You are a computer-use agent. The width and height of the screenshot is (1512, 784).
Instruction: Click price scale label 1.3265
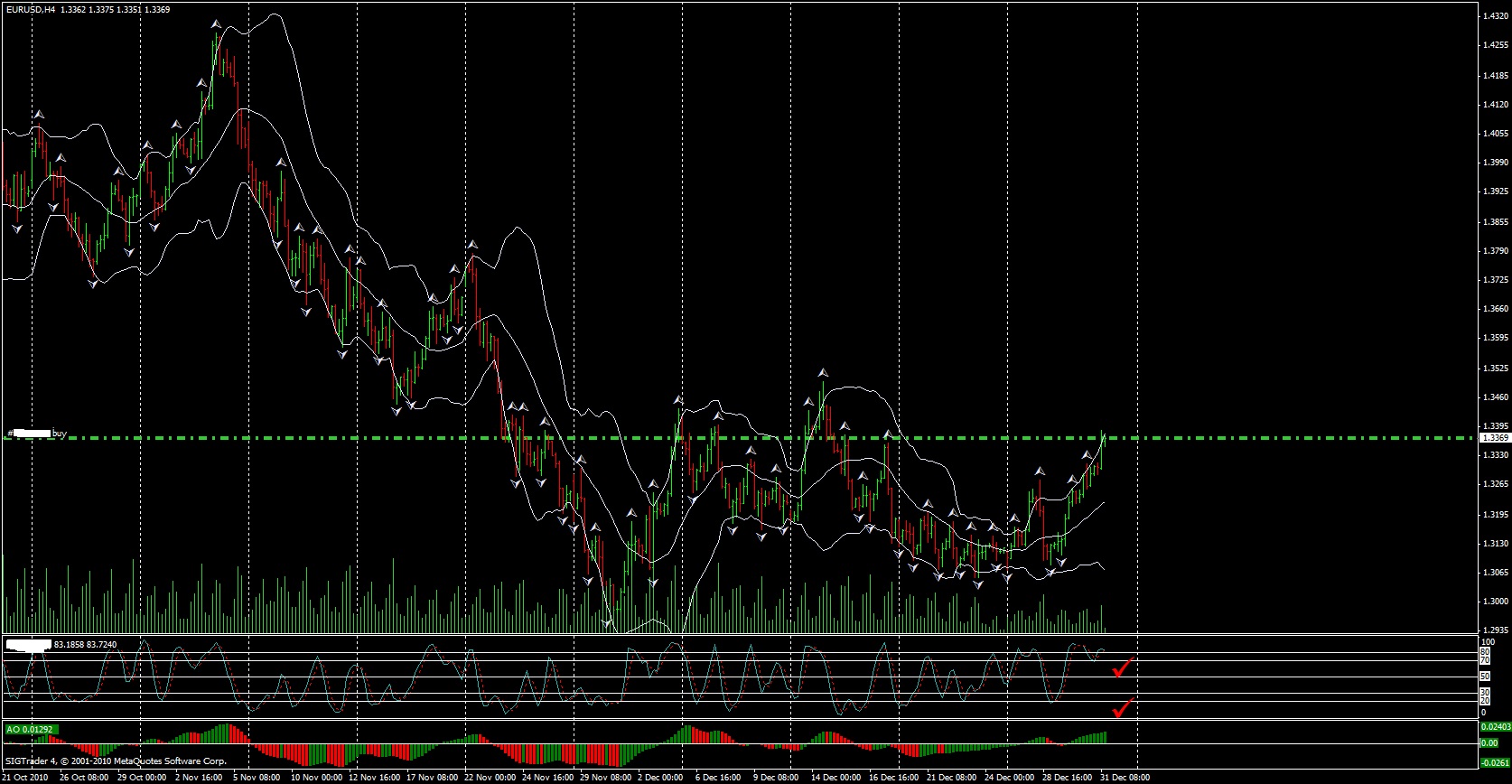tap(1494, 485)
